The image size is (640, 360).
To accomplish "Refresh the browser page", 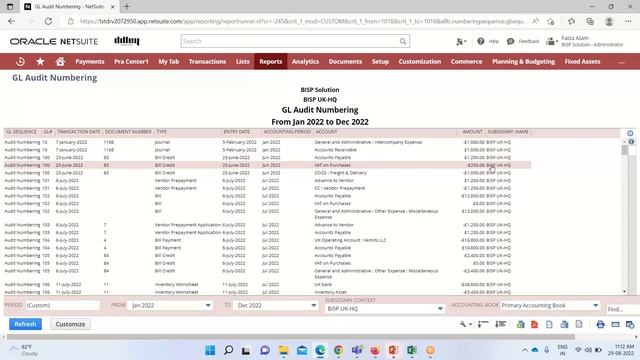I will click(48, 21).
